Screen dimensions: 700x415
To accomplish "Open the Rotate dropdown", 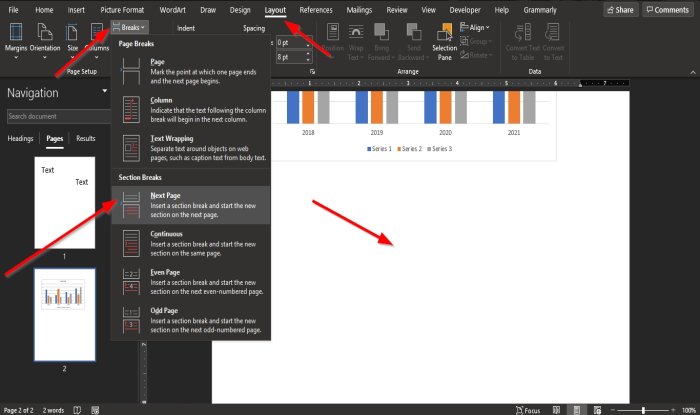I will click(476, 55).
